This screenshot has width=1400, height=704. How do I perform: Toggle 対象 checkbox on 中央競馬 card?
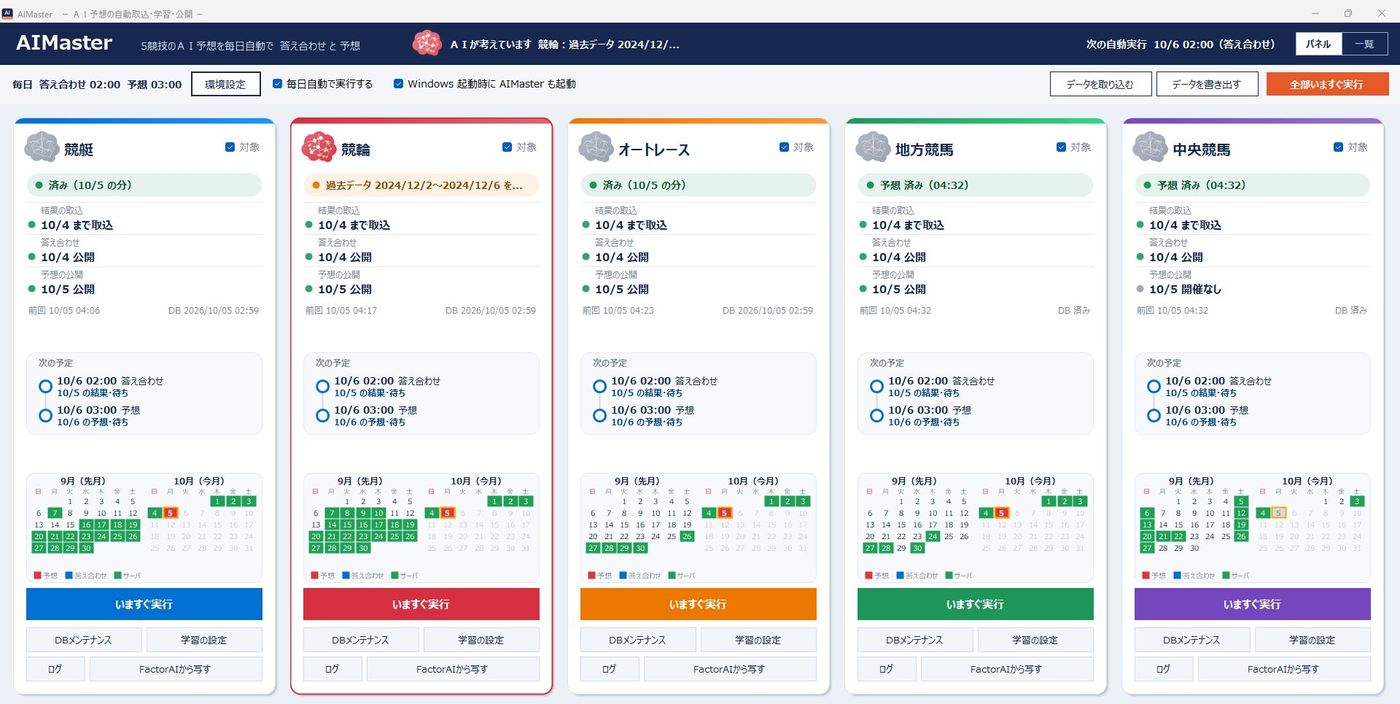pyautogui.click(x=1338, y=147)
